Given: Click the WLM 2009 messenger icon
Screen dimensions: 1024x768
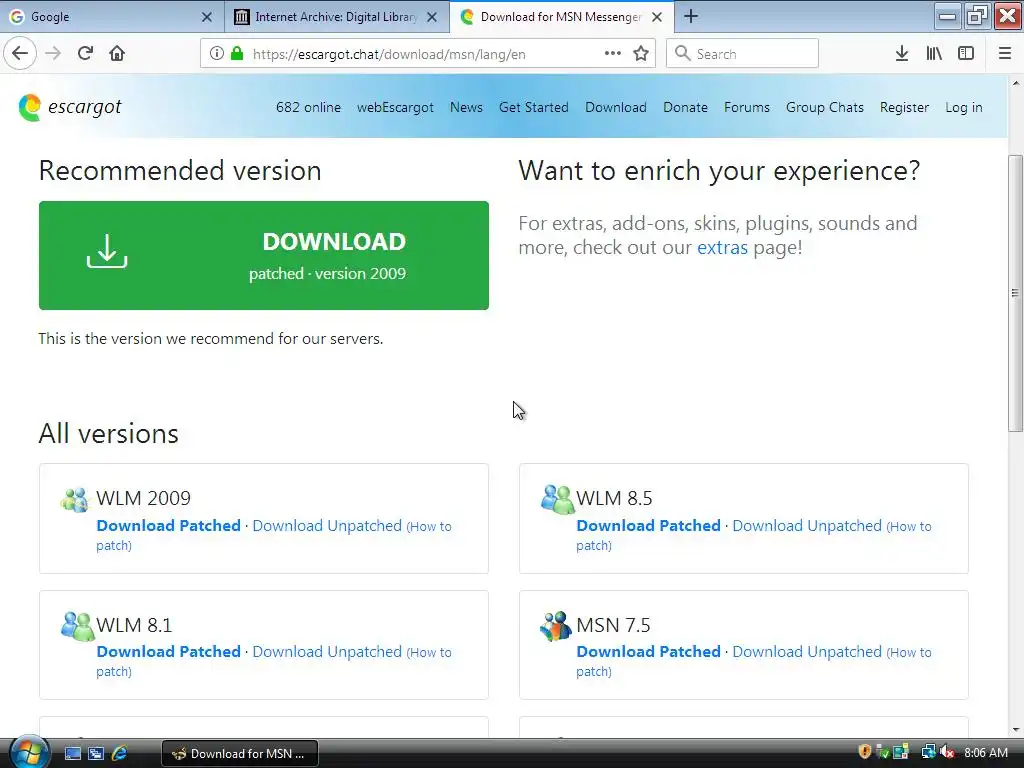Looking at the screenshot, I should coord(74,500).
